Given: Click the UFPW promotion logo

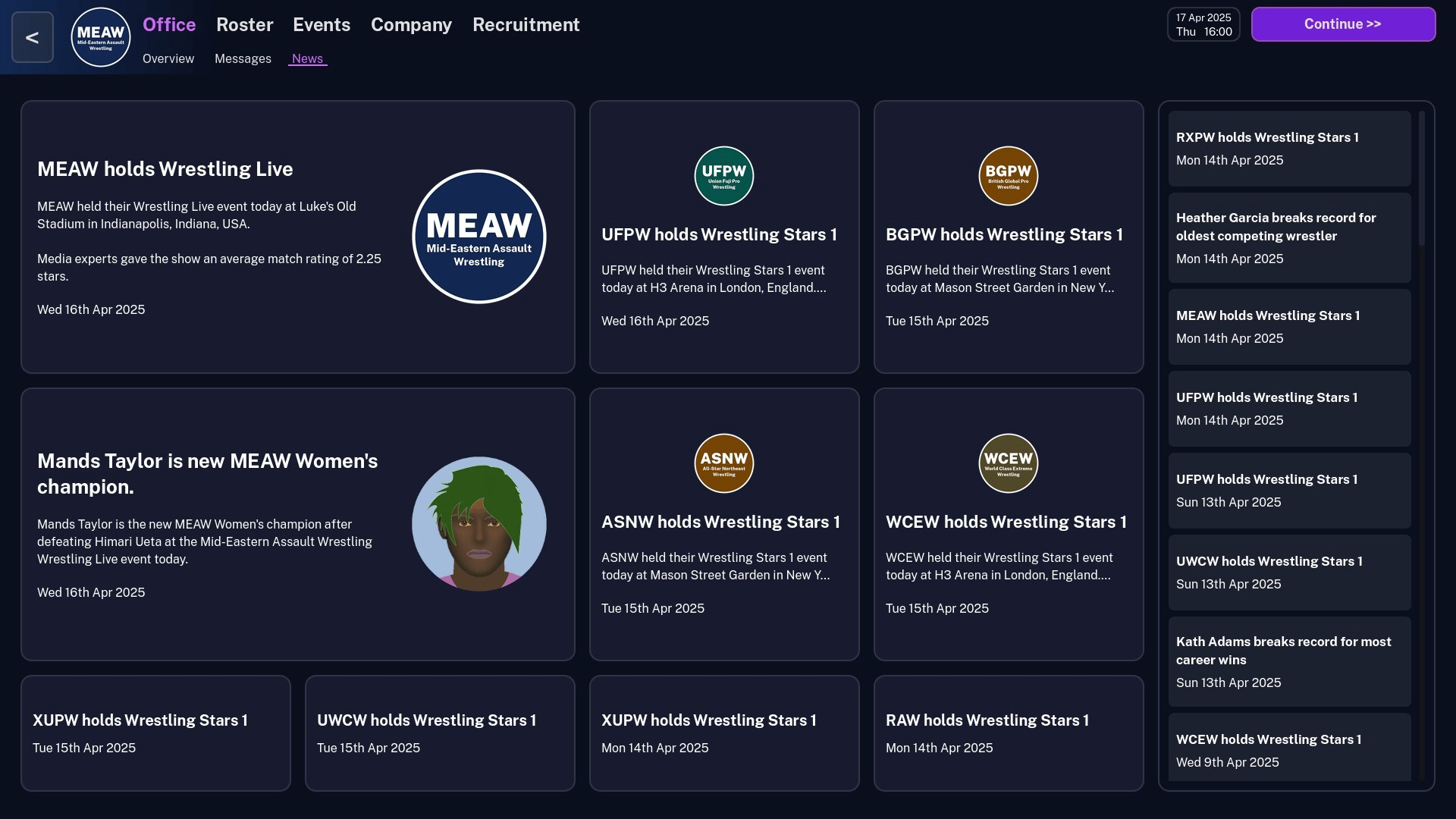Looking at the screenshot, I should (x=723, y=176).
